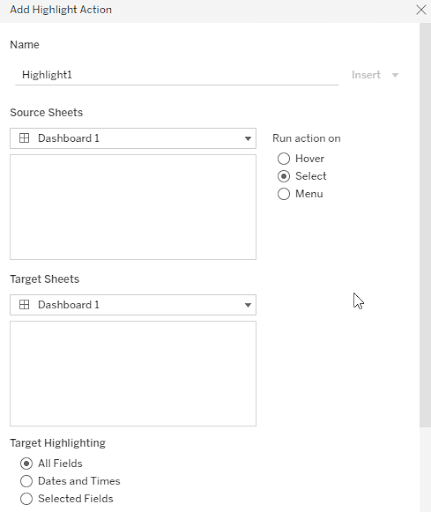Click inside the Source Sheets list box

tap(133, 207)
